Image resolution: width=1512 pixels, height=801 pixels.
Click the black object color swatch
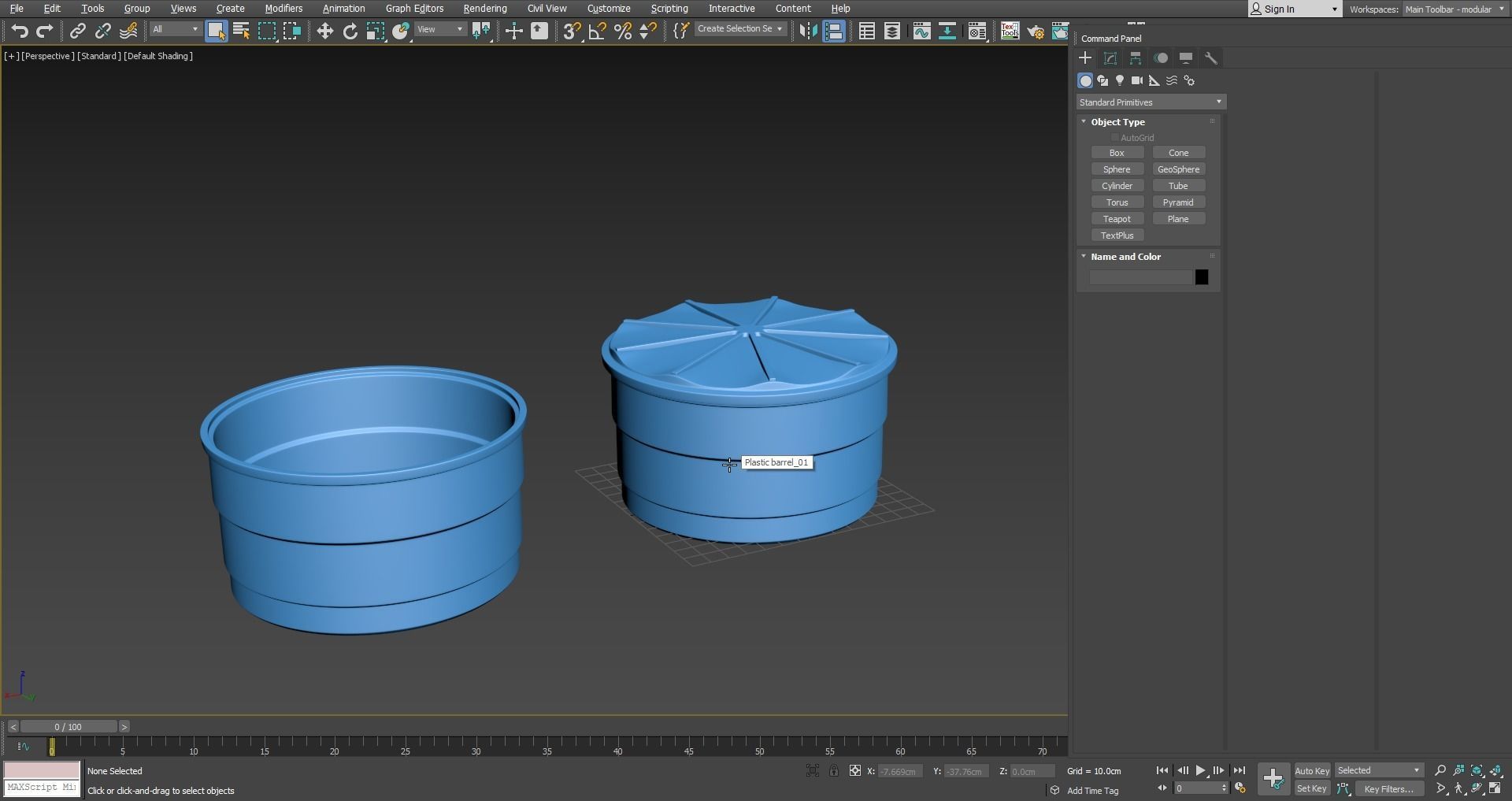point(1201,277)
